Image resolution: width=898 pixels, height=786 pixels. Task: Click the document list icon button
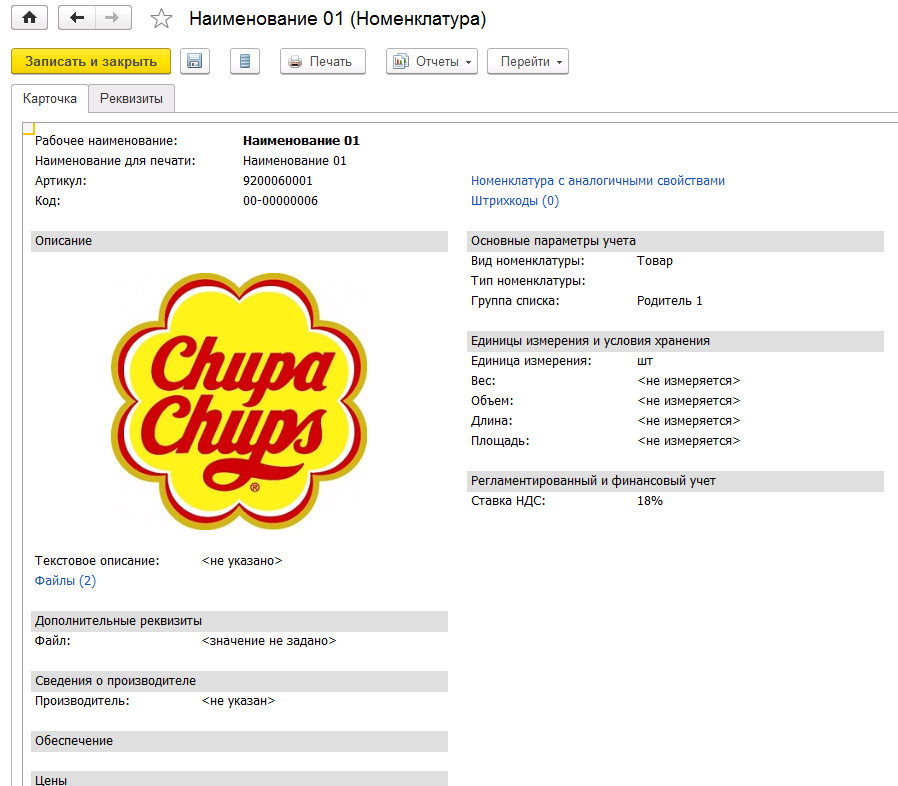[x=244, y=61]
